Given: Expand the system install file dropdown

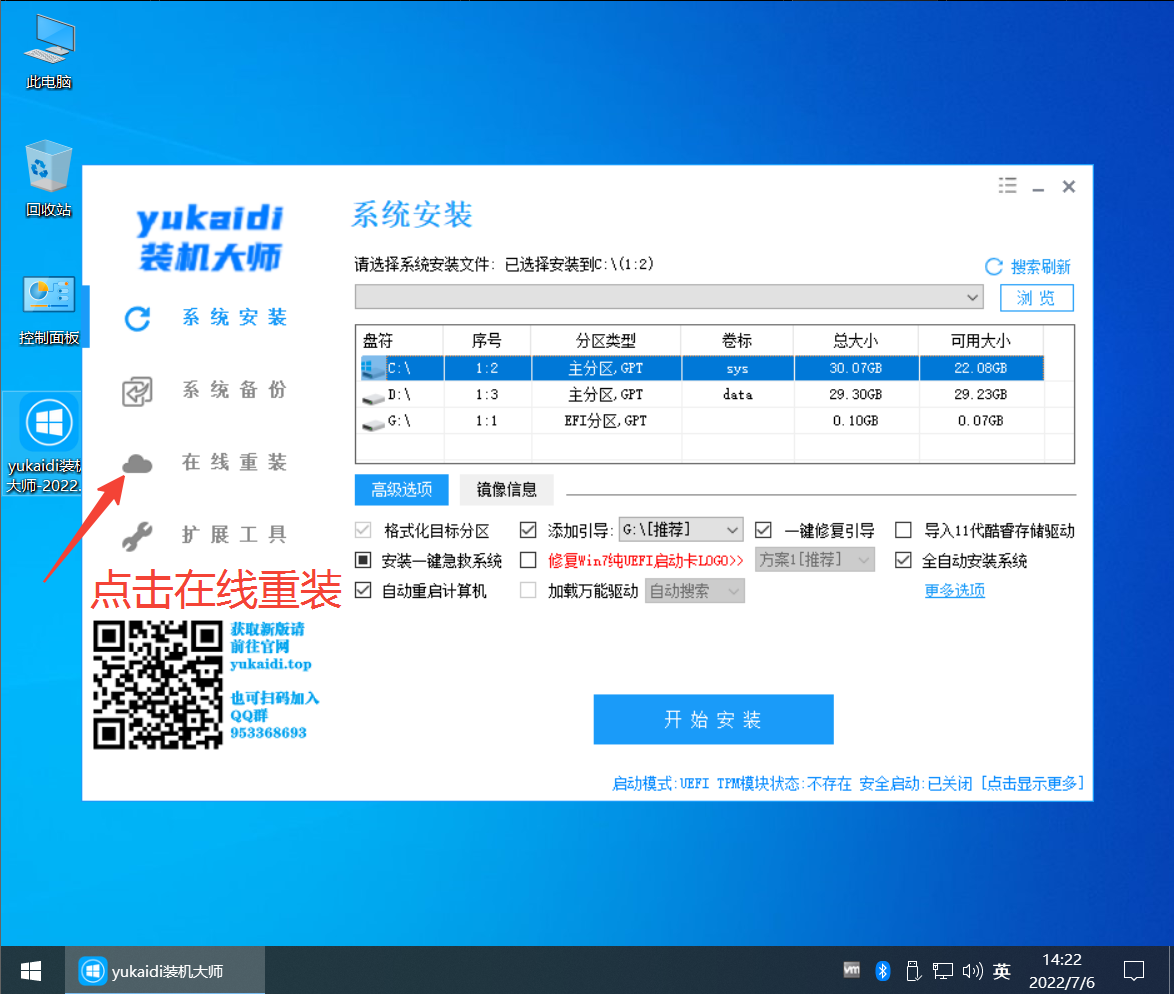Looking at the screenshot, I should pos(974,297).
